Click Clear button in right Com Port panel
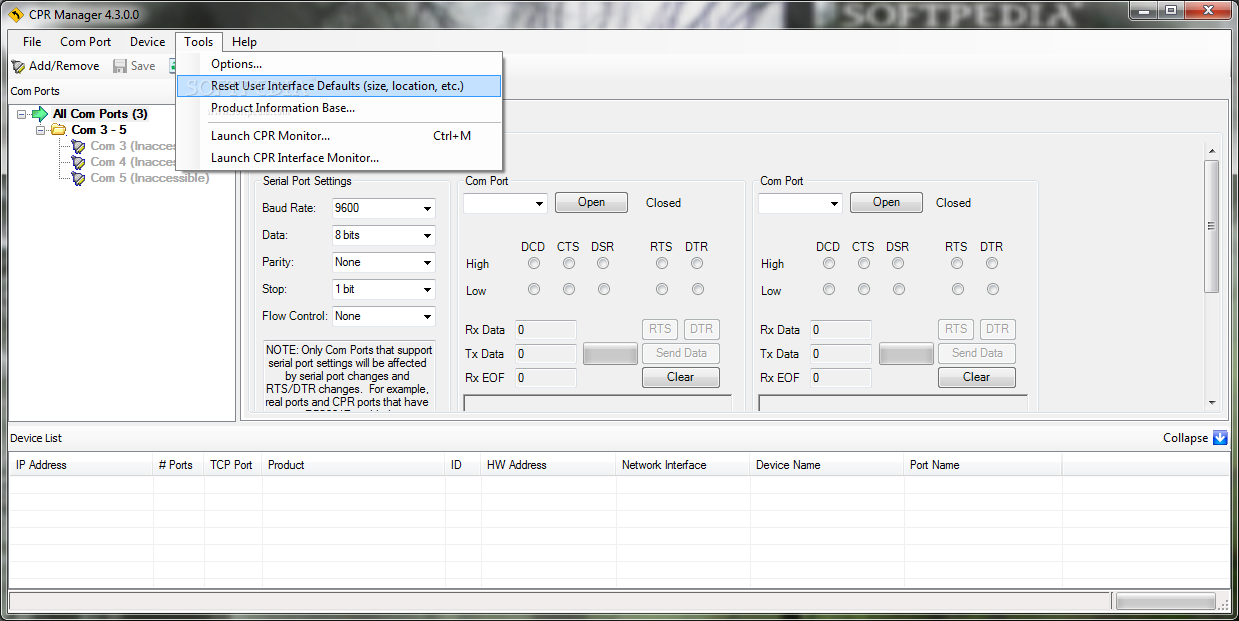Screen dimensions: 1239x621 coord(976,377)
